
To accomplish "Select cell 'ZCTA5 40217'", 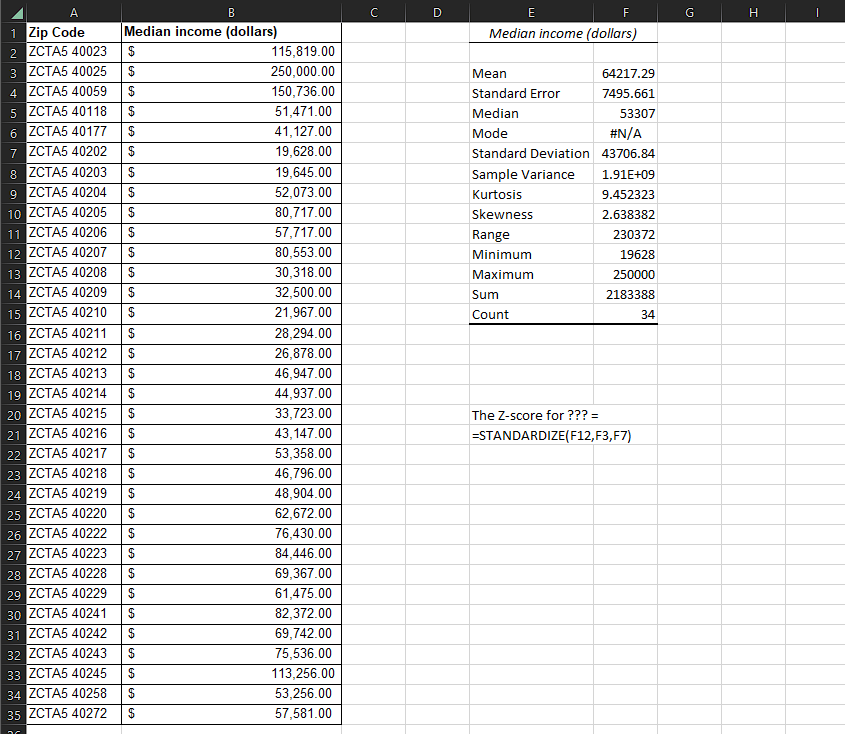I will [74, 454].
